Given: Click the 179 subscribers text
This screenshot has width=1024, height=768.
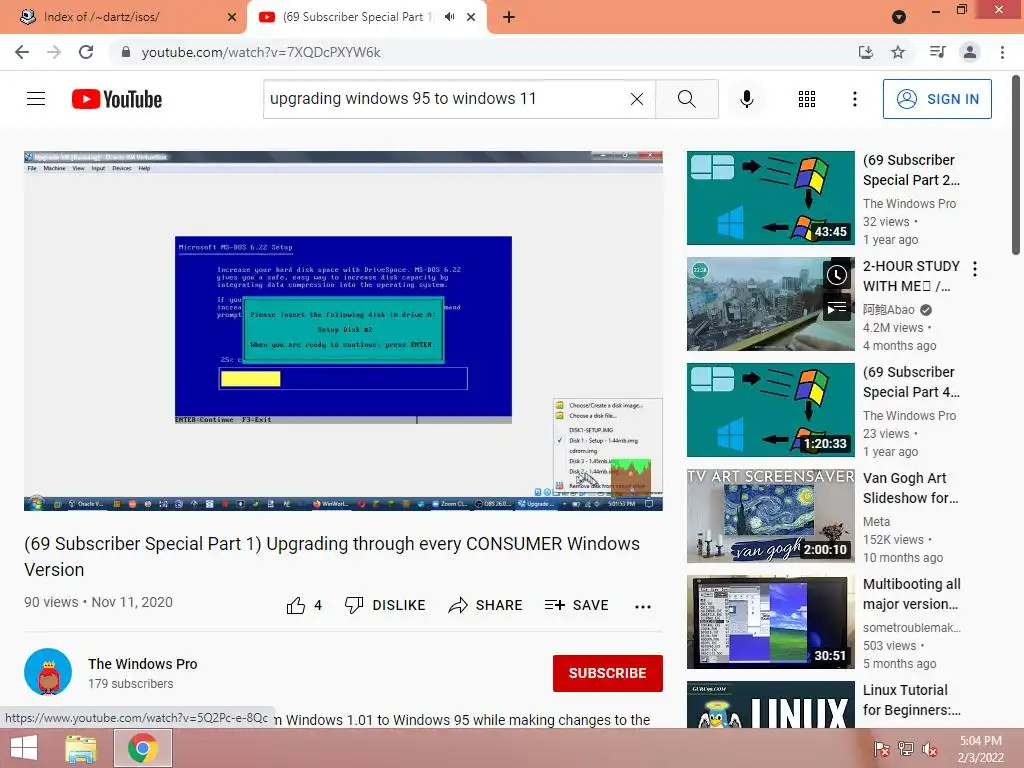Looking at the screenshot, I should [131, 684].
